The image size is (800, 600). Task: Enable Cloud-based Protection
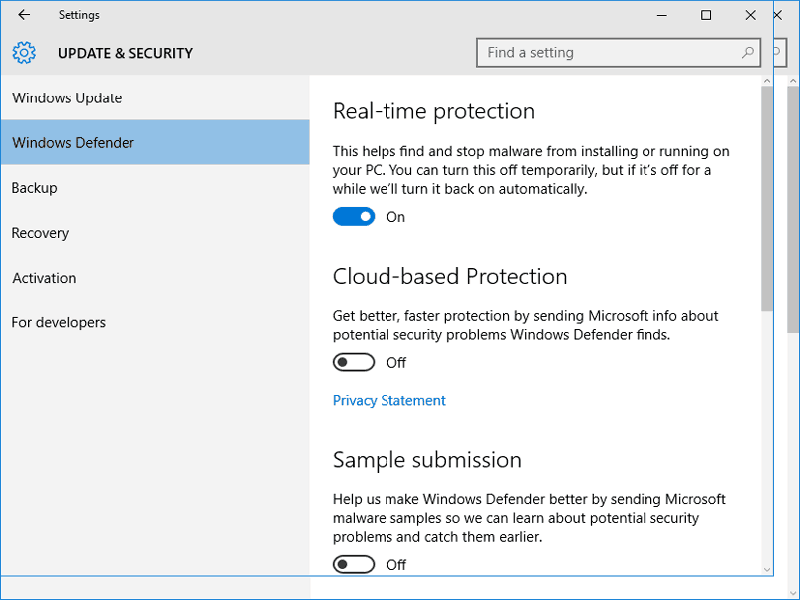353,362
